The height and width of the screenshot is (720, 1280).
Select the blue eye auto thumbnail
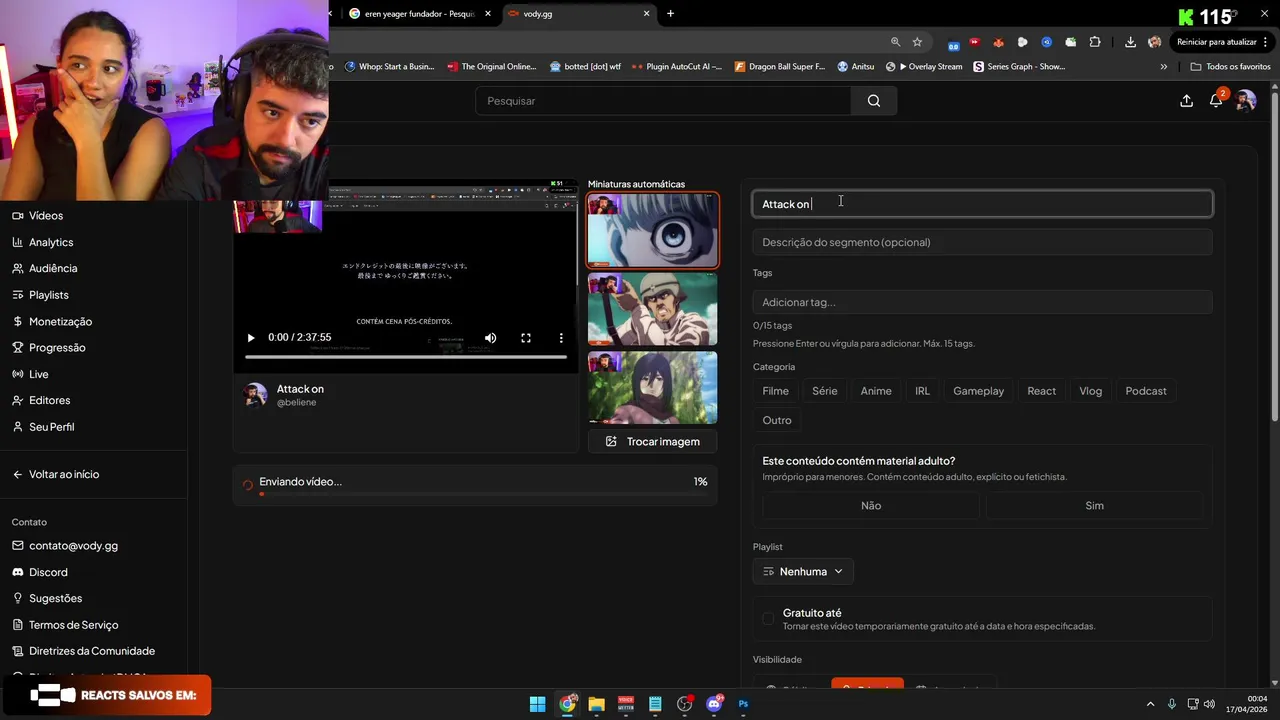coord(653,231)
